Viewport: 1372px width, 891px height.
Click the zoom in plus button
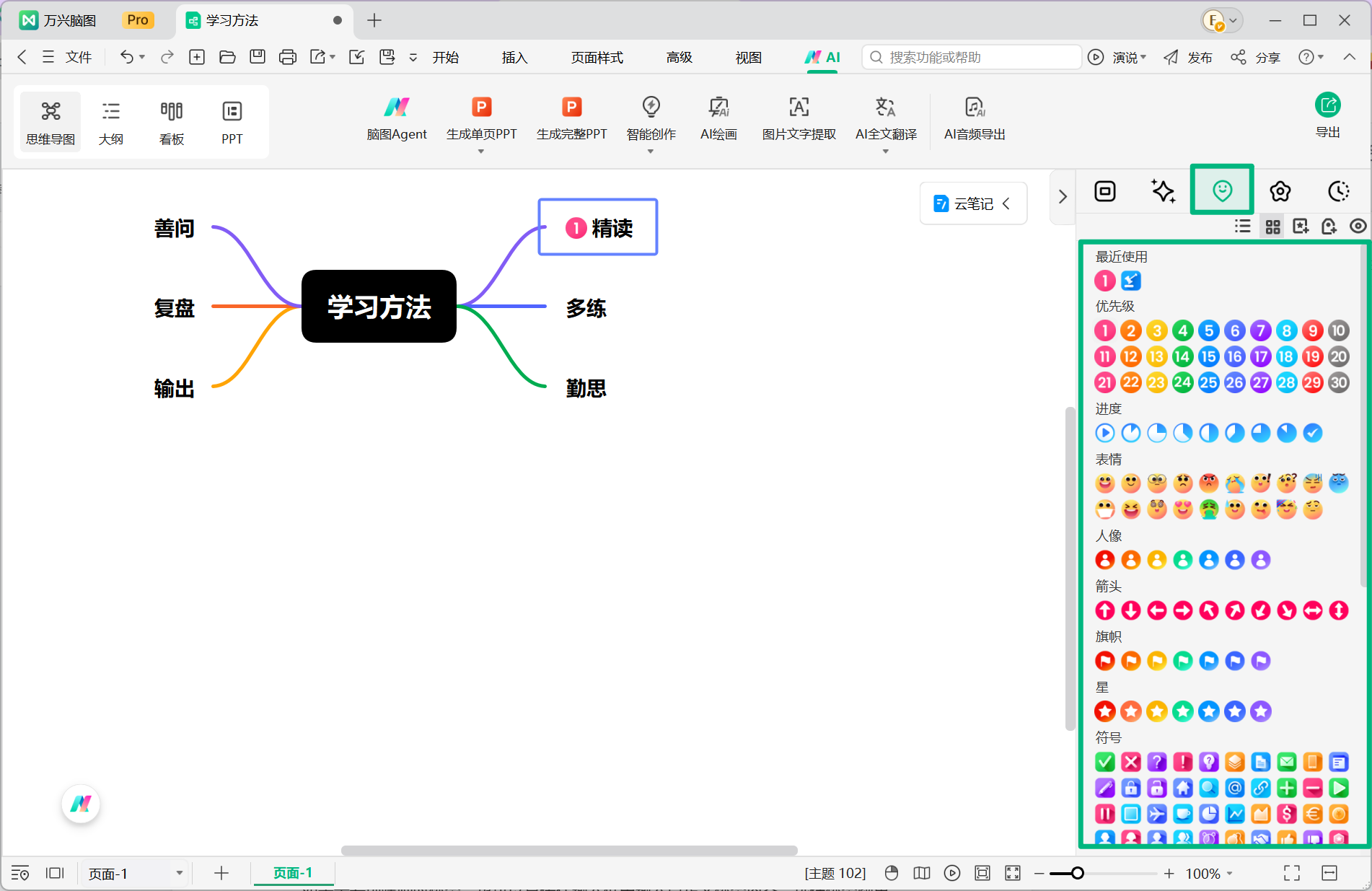pos(1169,874)
